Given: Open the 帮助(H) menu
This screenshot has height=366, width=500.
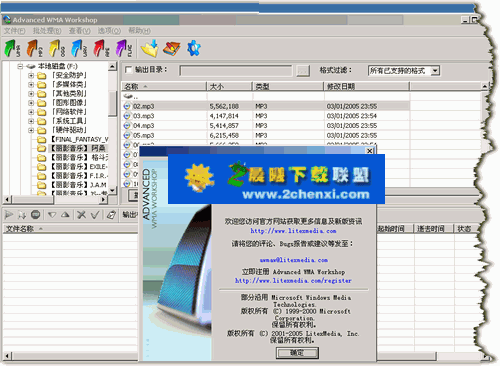Looking at the screenshot, I should pyautogui.click(x=139, y=31).
